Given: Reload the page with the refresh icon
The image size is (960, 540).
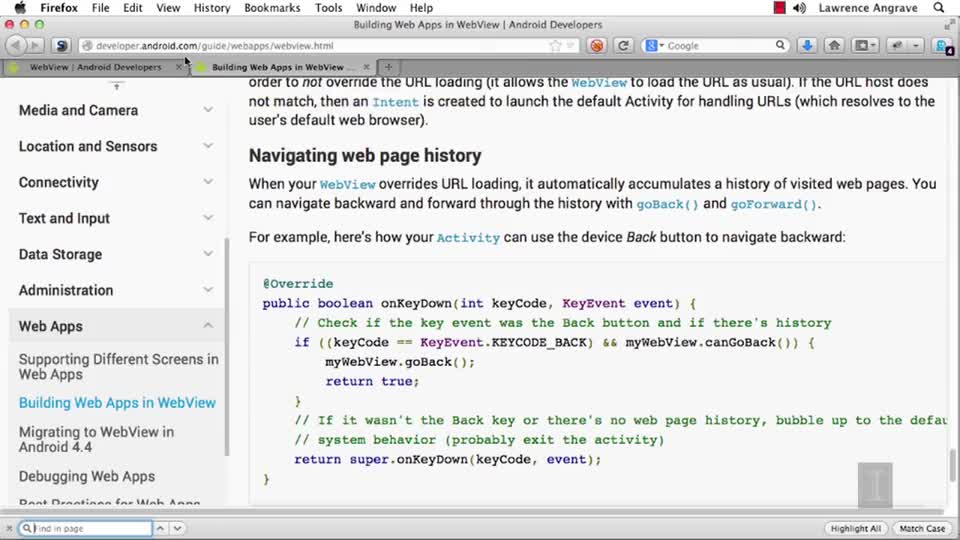Looking at the screenshot, I should 623,45.
